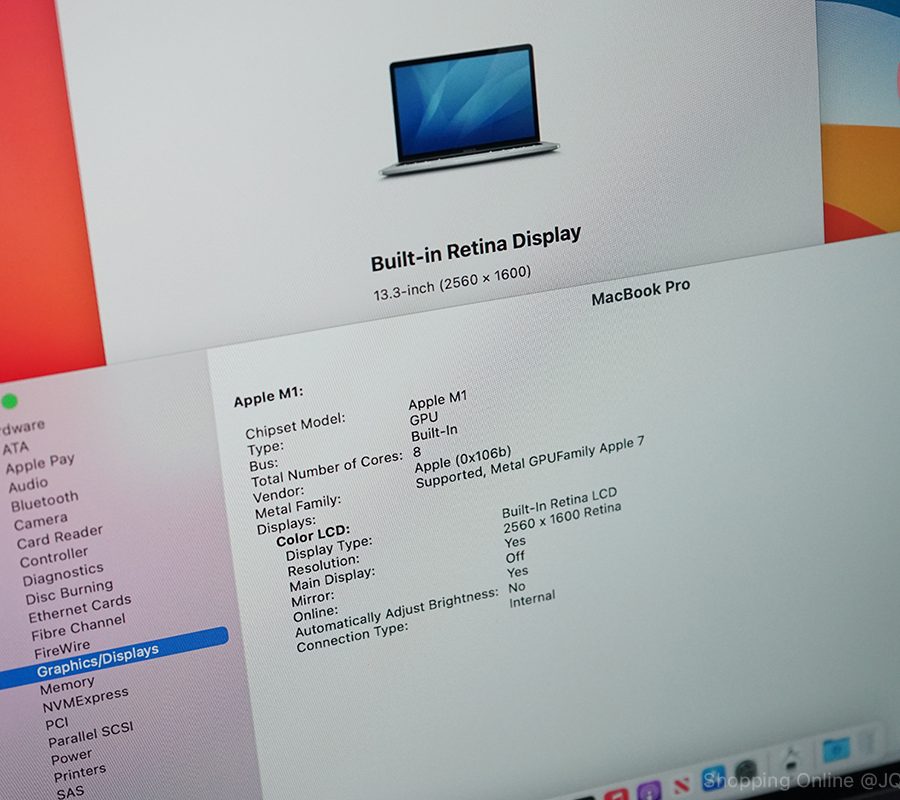Click the "Metal Family:" label
Image resolution: width=900 pixels, height=800 pixels.
tap(297, 507)
